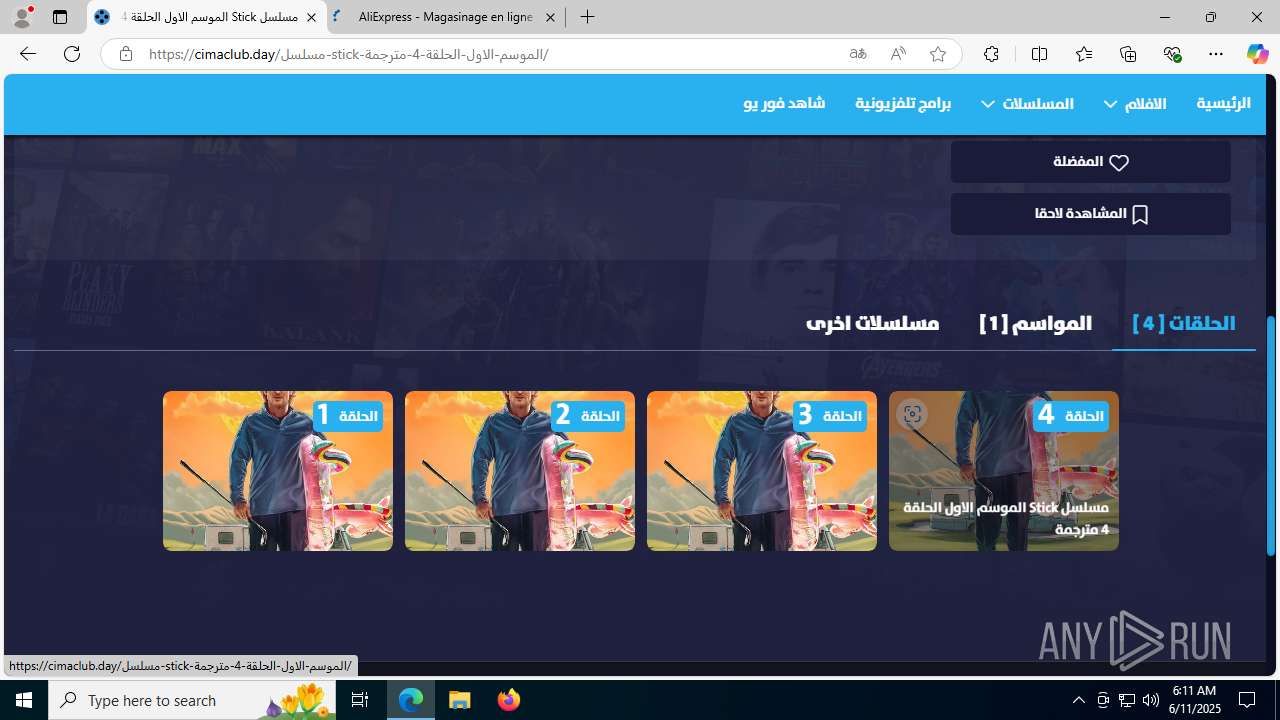The width and height of the screenshot is (1280, 720).
Task: Open Task View on taskbar
Action: [360, 700]
